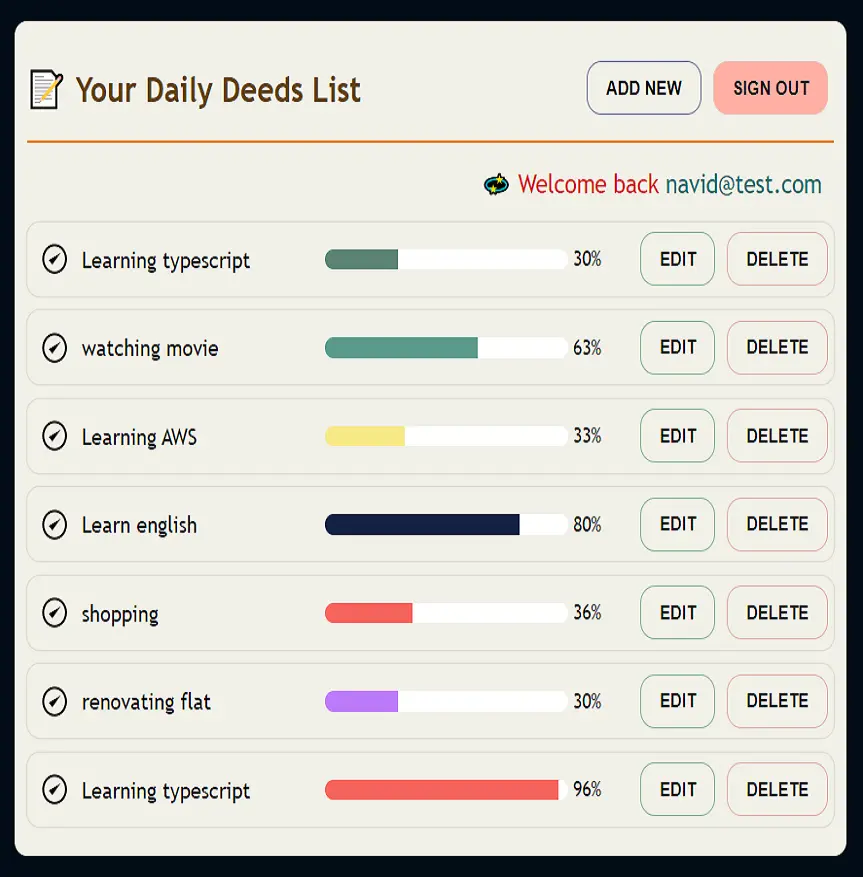
Task: Delete the Learning AWS task
Action: (x=777, y=436)
